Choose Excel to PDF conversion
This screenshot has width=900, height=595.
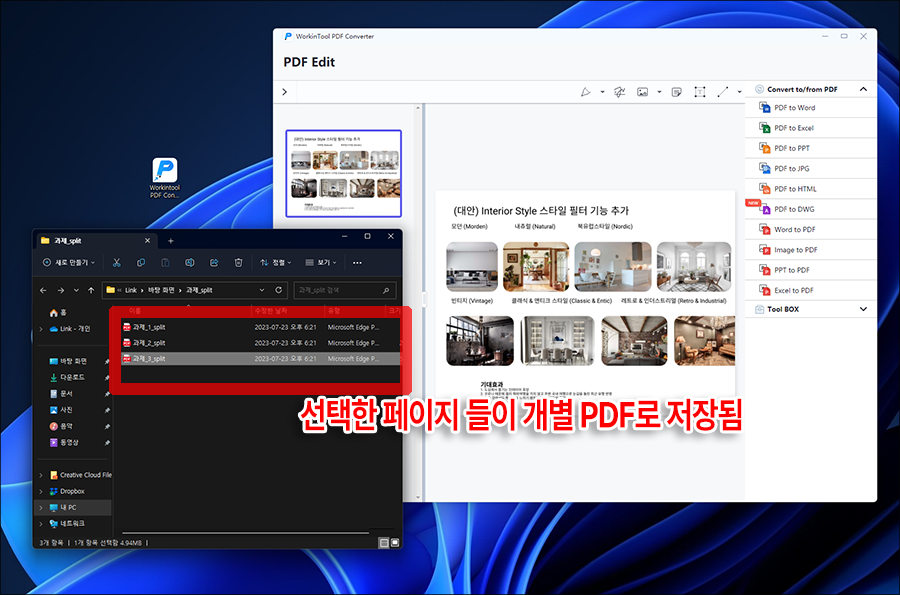810,290
